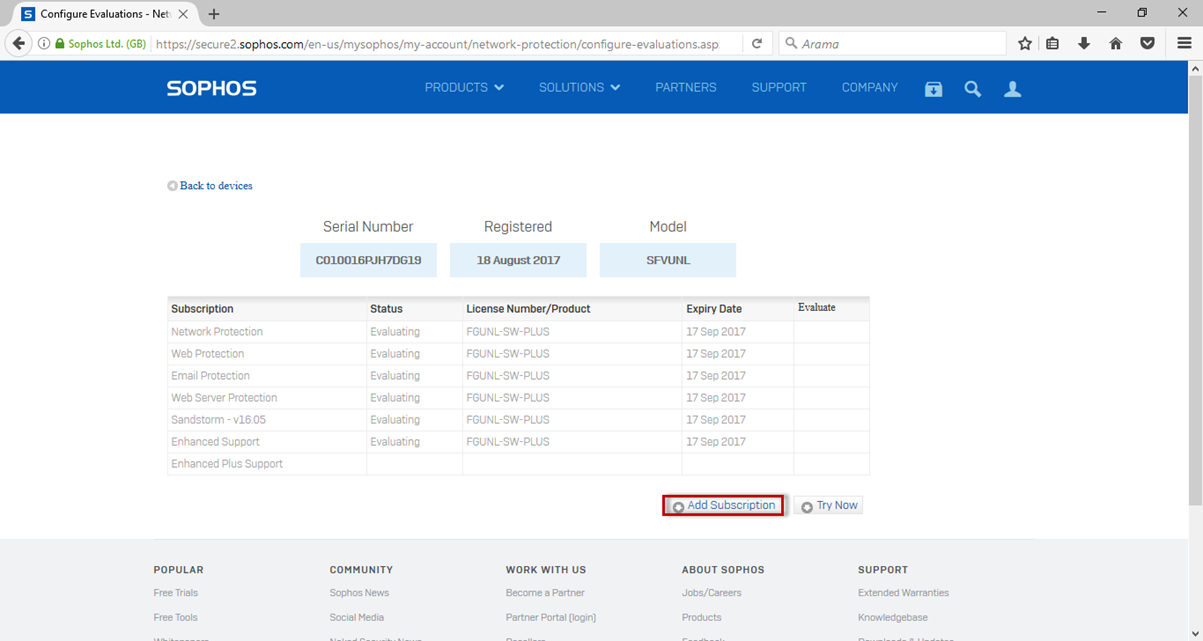This screenshot has height=641, width=1203.
Task: Open site identity info icon
Action: coord(44,44)
